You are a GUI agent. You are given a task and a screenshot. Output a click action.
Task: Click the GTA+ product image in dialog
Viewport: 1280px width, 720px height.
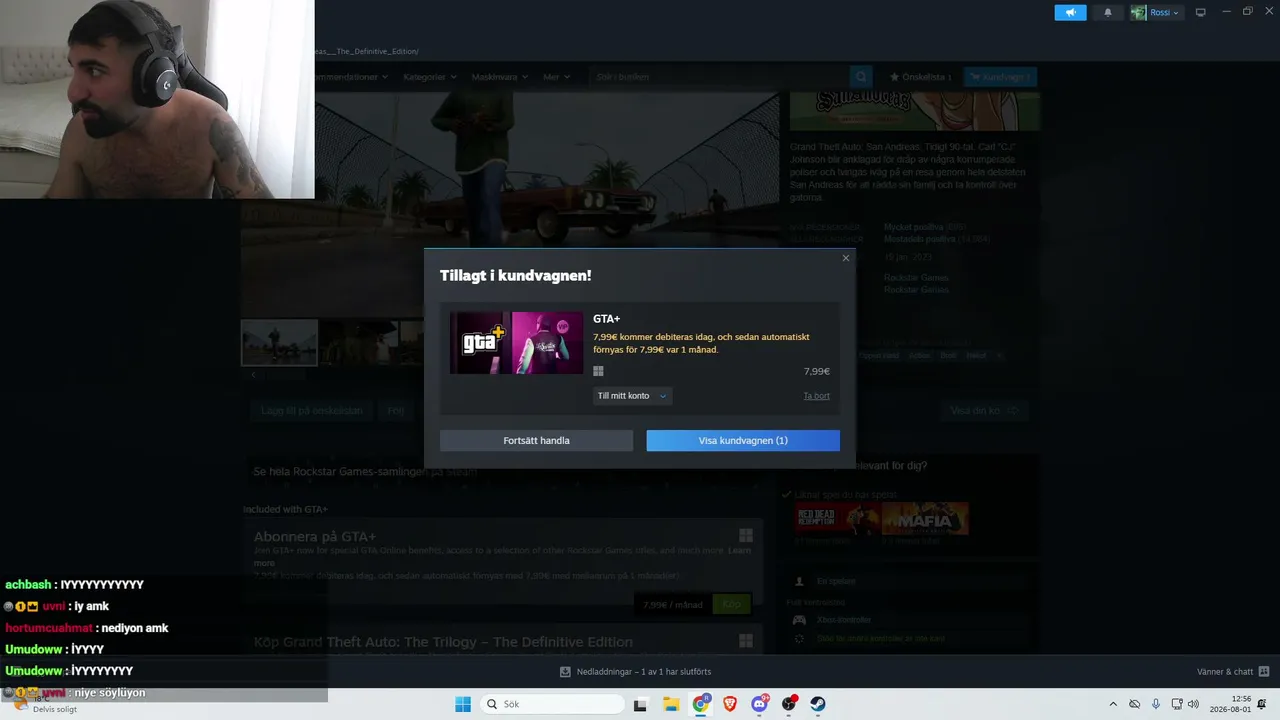(x=516, y=343)
